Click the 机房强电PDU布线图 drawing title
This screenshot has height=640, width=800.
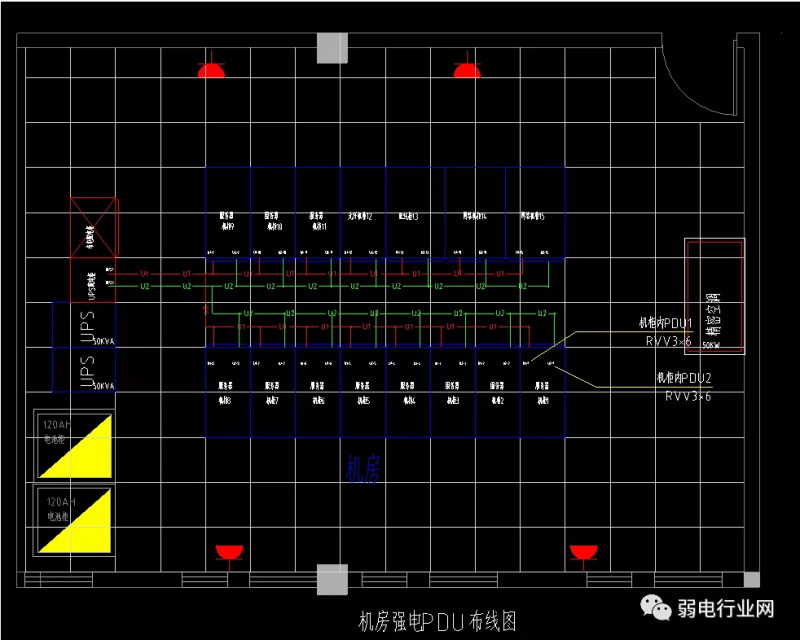pyautogui.click(x=437, y=621)
